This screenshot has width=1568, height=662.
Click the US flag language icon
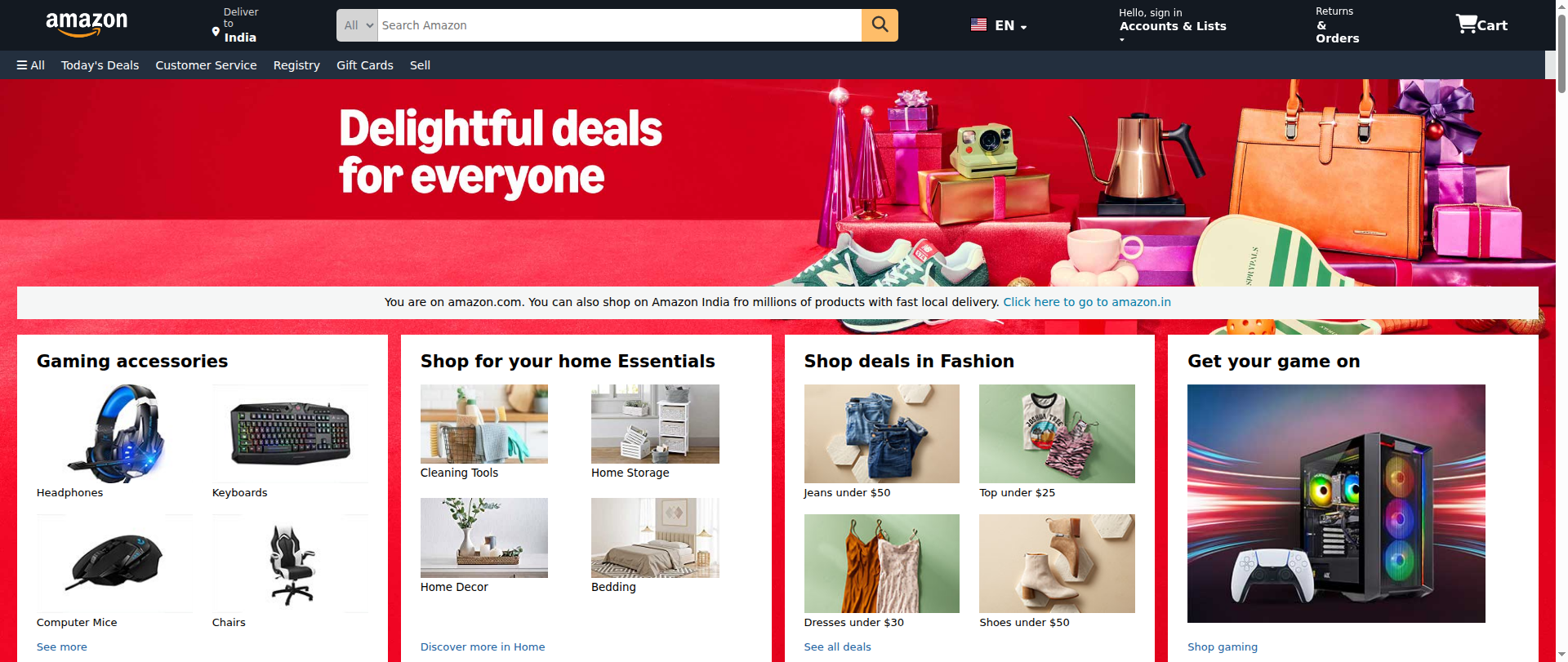click(x=978, y=25)
